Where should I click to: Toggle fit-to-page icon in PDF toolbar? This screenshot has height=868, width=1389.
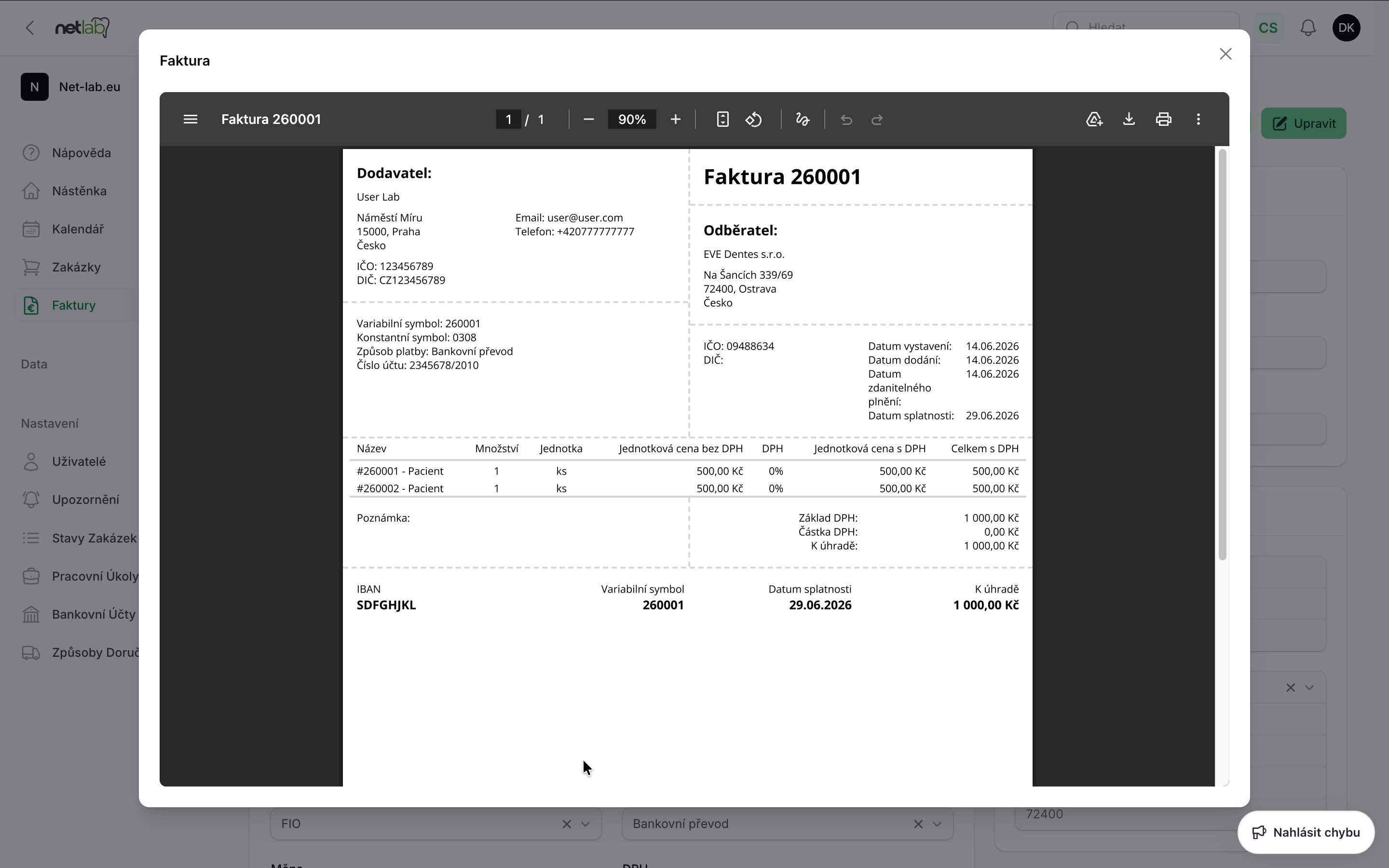pyautogui.click(x=722, y=120)
